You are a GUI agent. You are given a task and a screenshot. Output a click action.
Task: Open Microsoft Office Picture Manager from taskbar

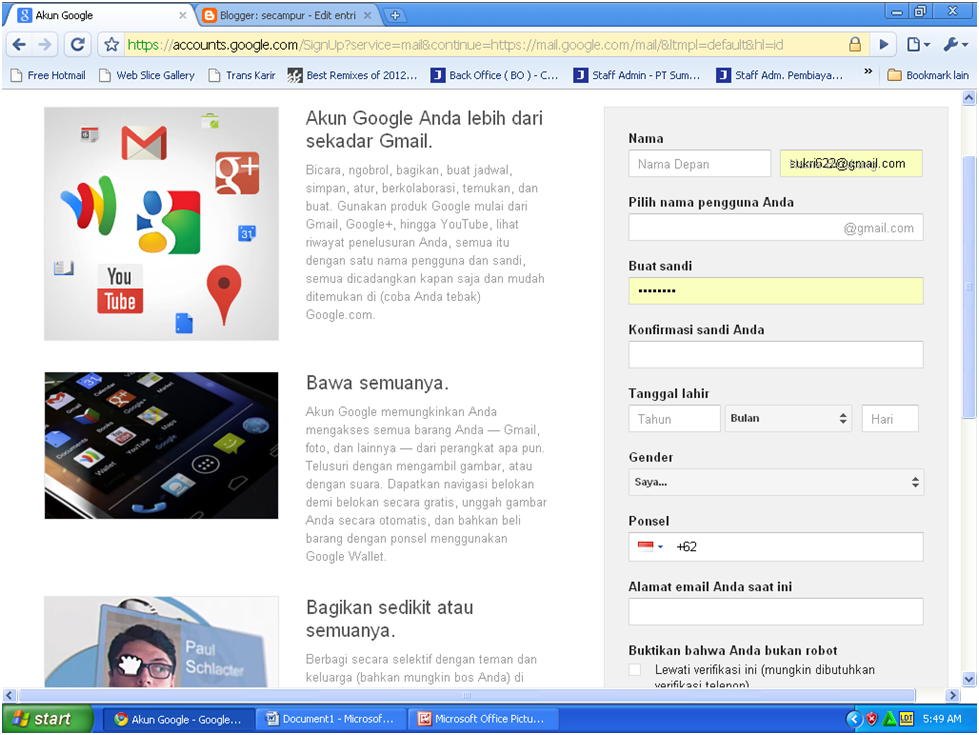pyautogui.click(x=484, y=718)
